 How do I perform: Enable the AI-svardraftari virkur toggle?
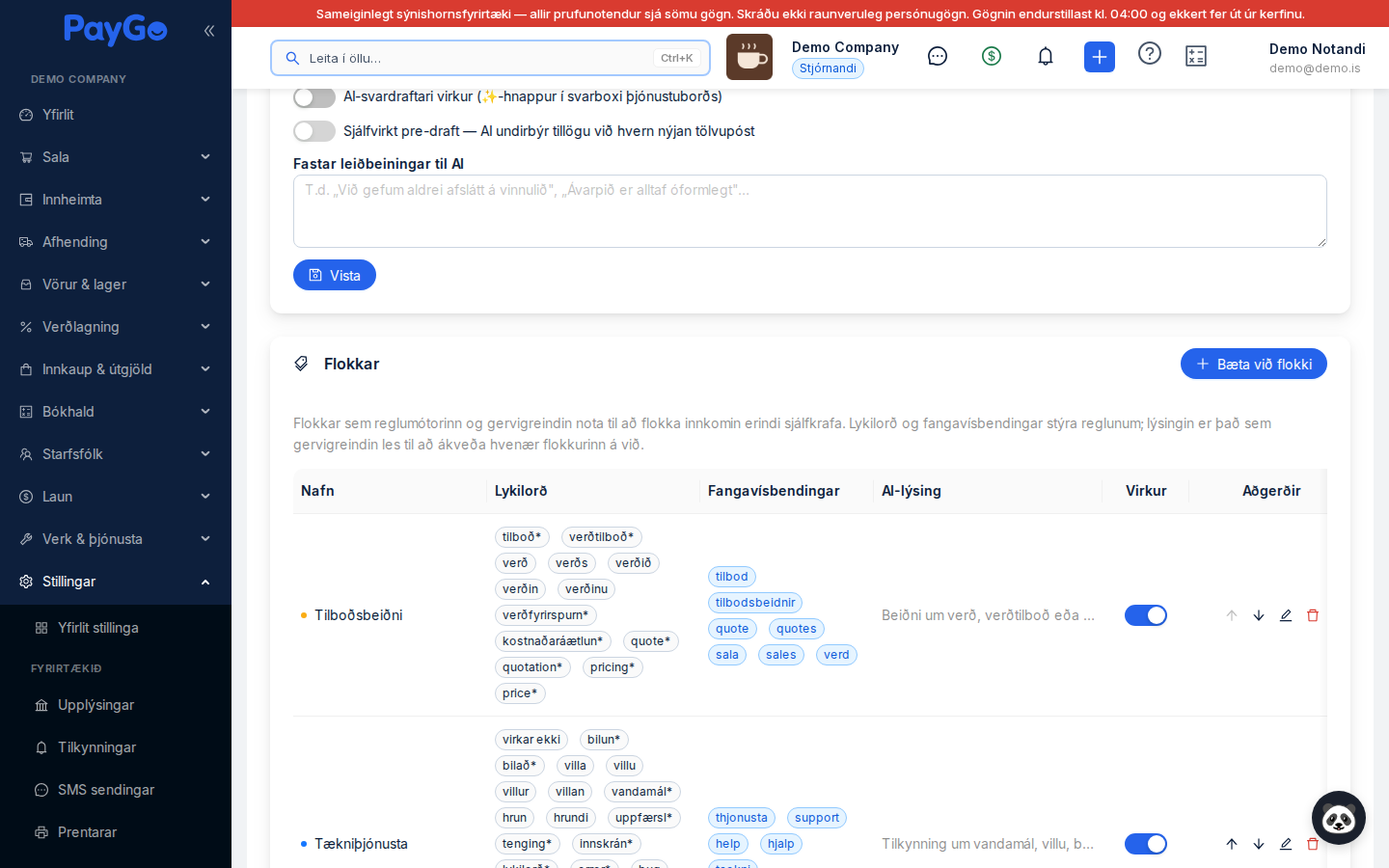[314, 96]
